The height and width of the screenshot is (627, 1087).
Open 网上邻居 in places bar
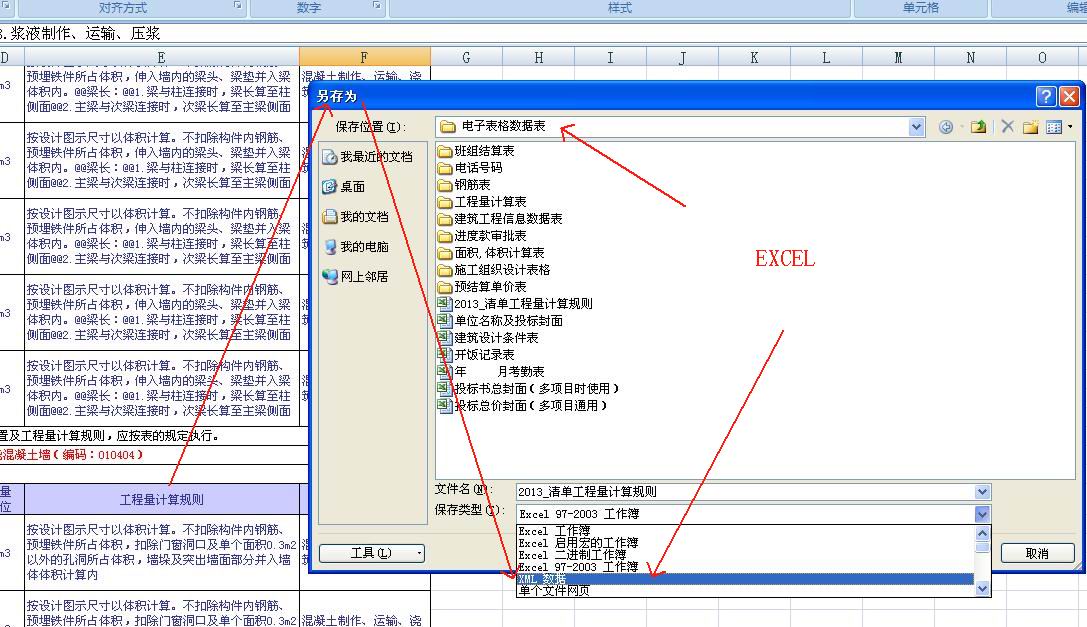click(x=355, y=277)
